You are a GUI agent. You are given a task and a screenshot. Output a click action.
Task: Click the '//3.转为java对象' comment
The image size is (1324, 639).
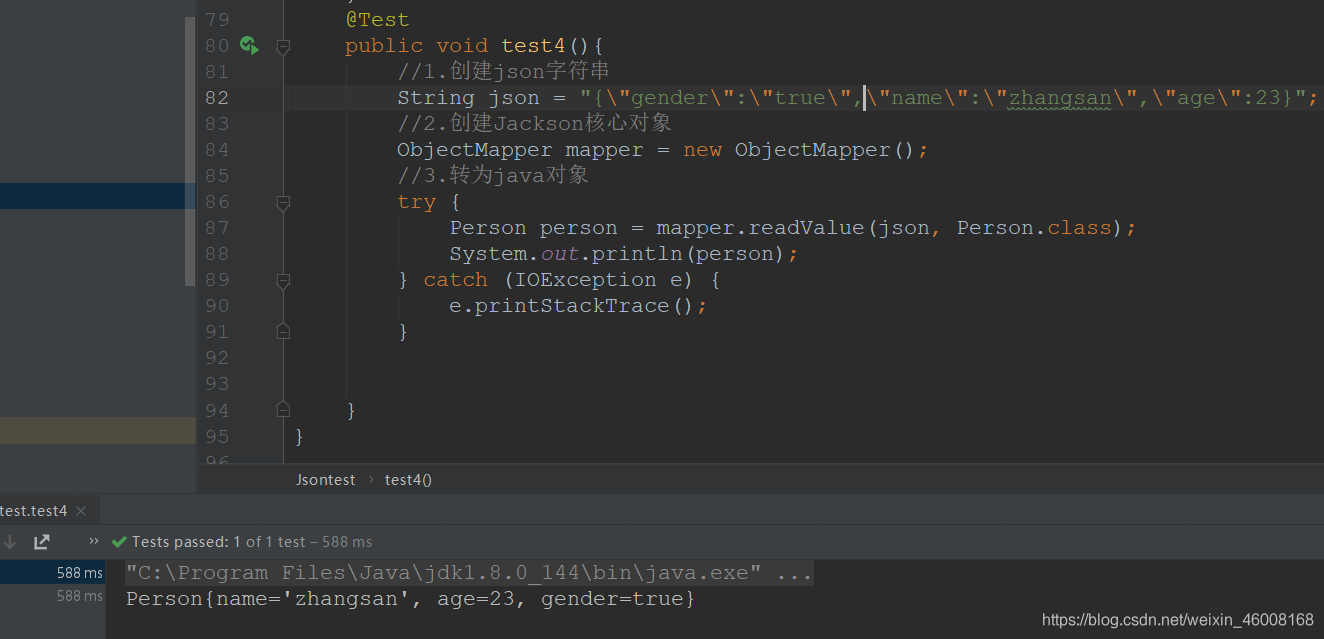pyautogui.click(x=493, y=175)
